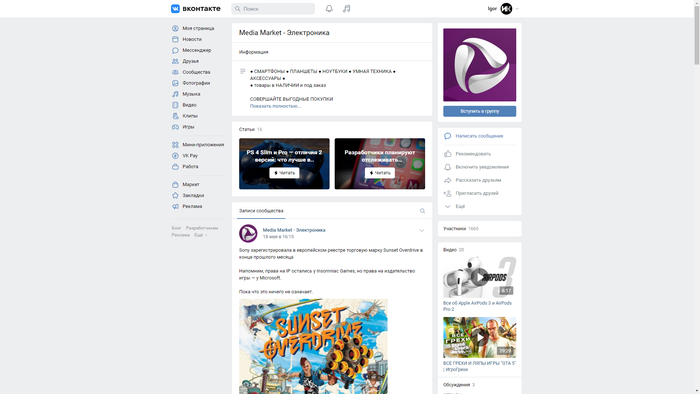The width and height of the screenshot is (700, 394).
Task: Click the Пригласить друзей icon
Action: pos(447,193)
